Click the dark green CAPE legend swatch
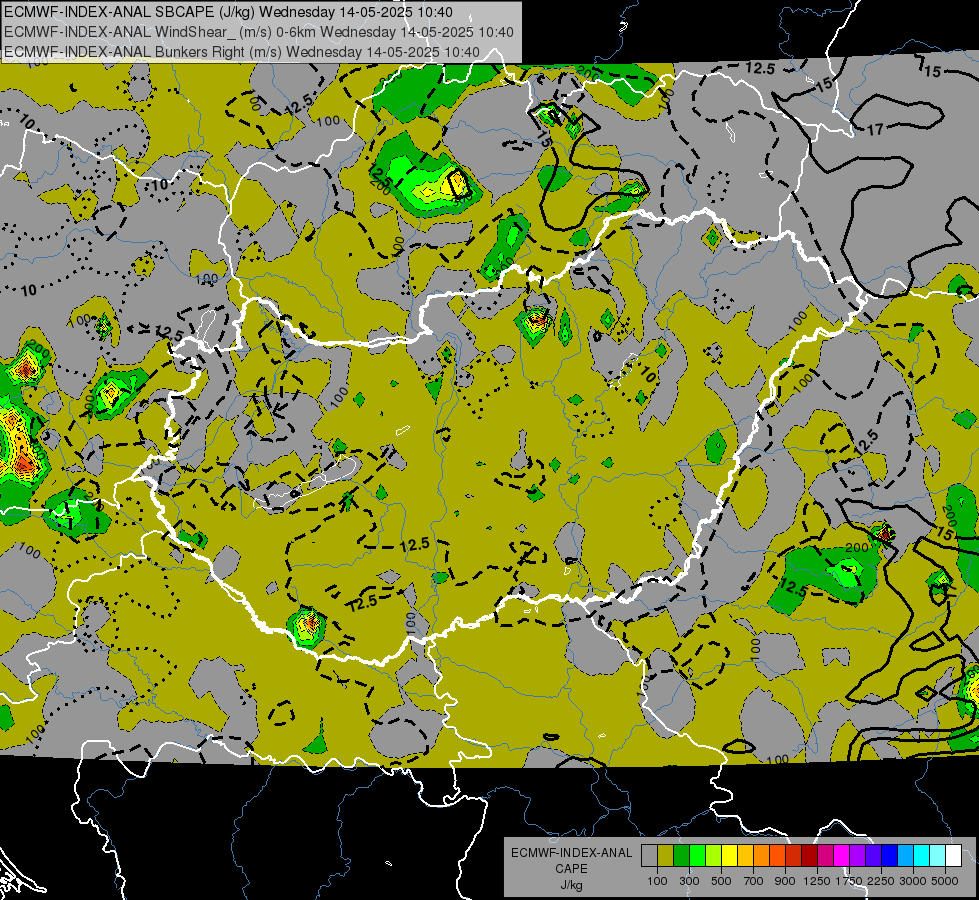The height and width of the screenshot is (900, 979). tap(681, 856)
